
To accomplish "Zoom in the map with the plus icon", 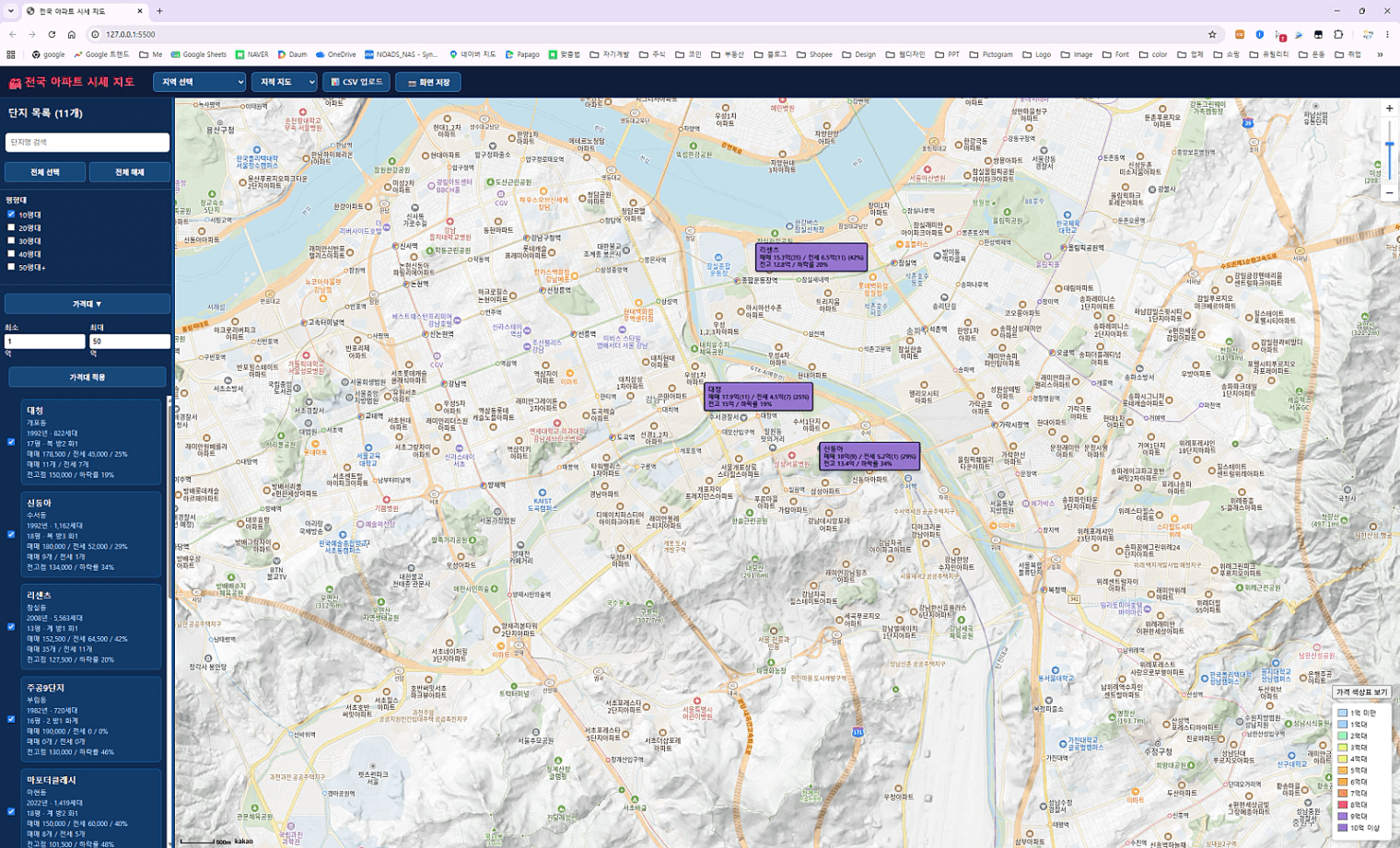I will click(1389, 109).
